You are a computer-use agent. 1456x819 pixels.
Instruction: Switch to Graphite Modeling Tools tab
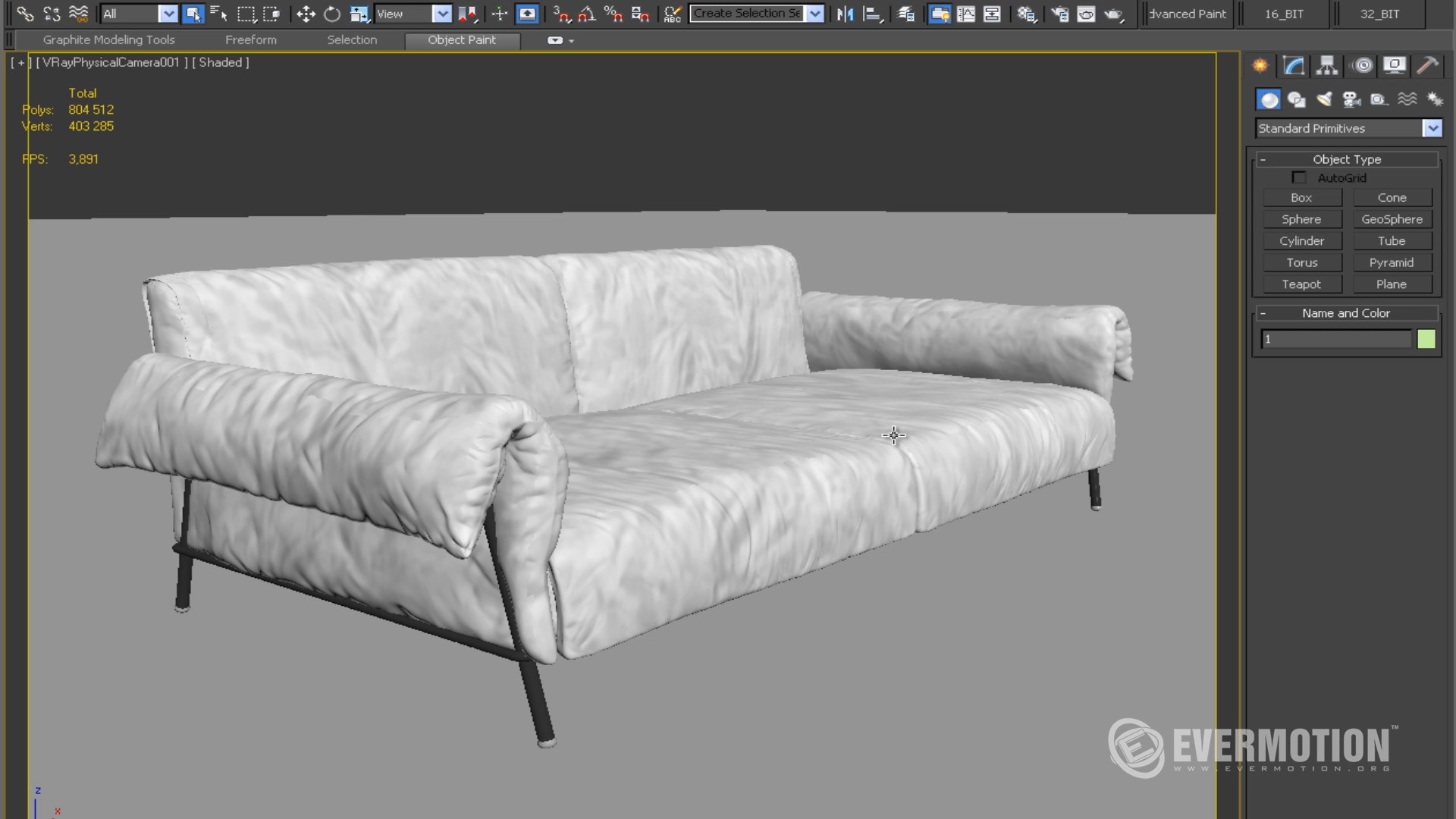coord(108,39)
